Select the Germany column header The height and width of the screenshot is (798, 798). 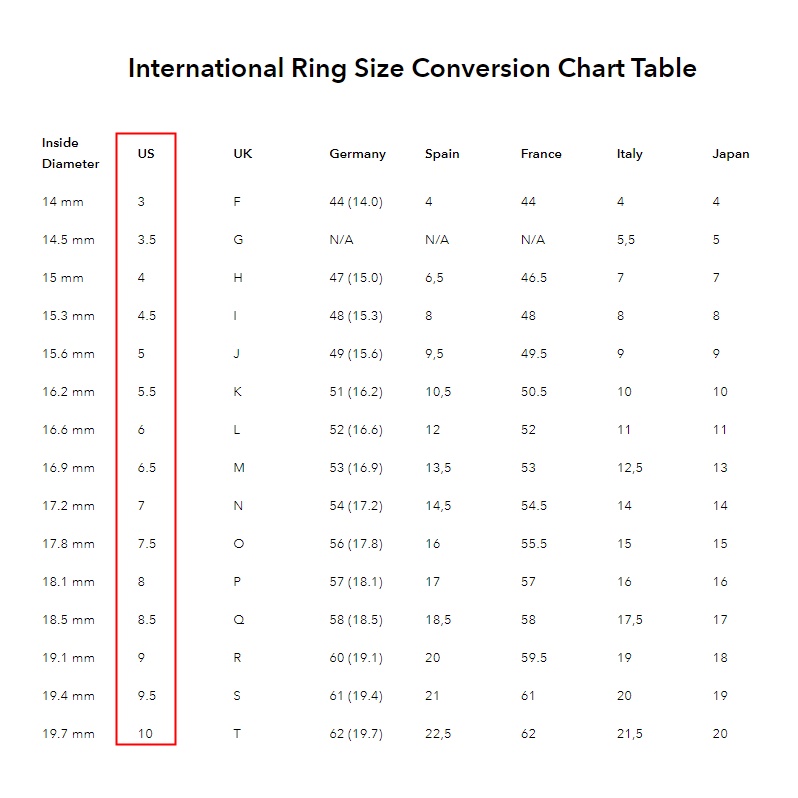tap(357, 154)
